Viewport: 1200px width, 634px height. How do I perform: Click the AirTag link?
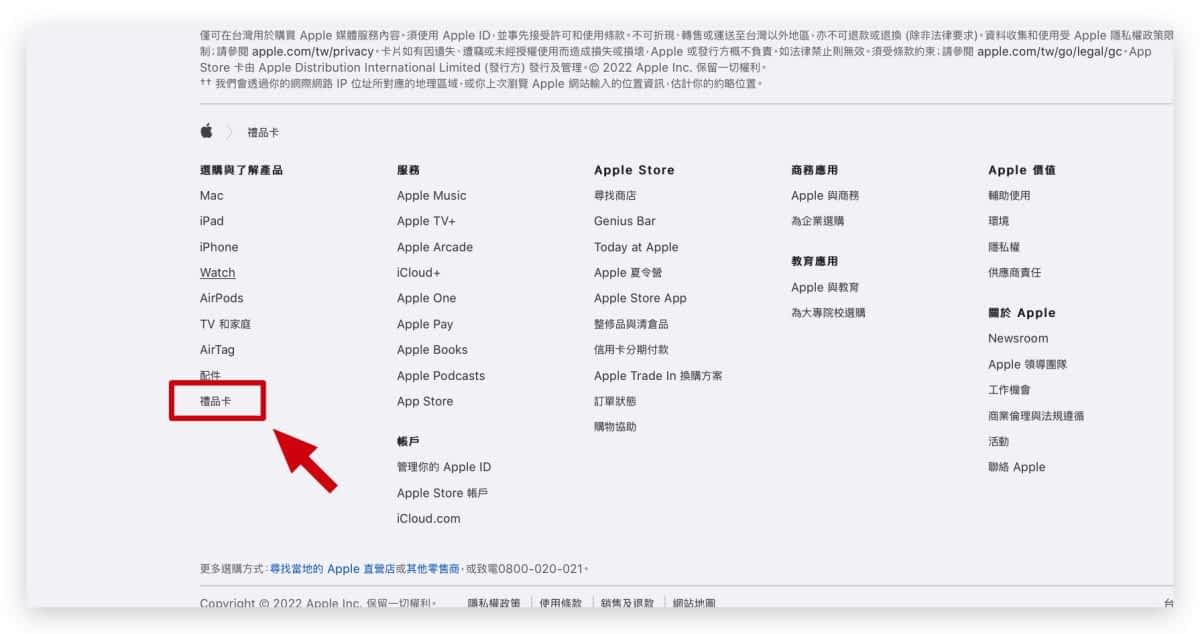click(x=218, y=350)
